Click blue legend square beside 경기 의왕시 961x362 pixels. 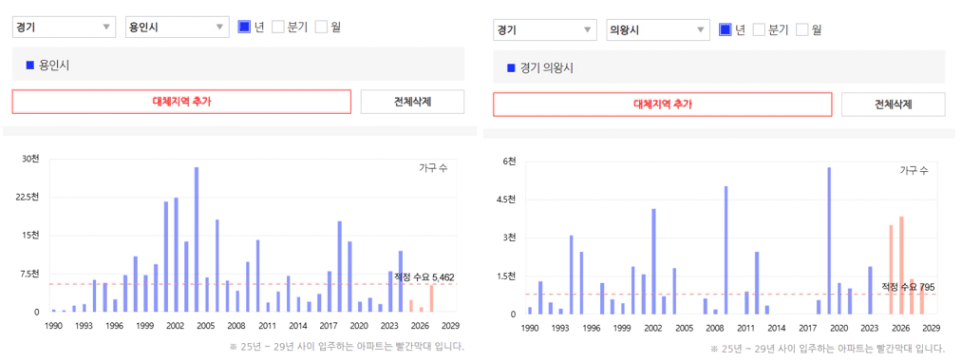pos(511,68)
